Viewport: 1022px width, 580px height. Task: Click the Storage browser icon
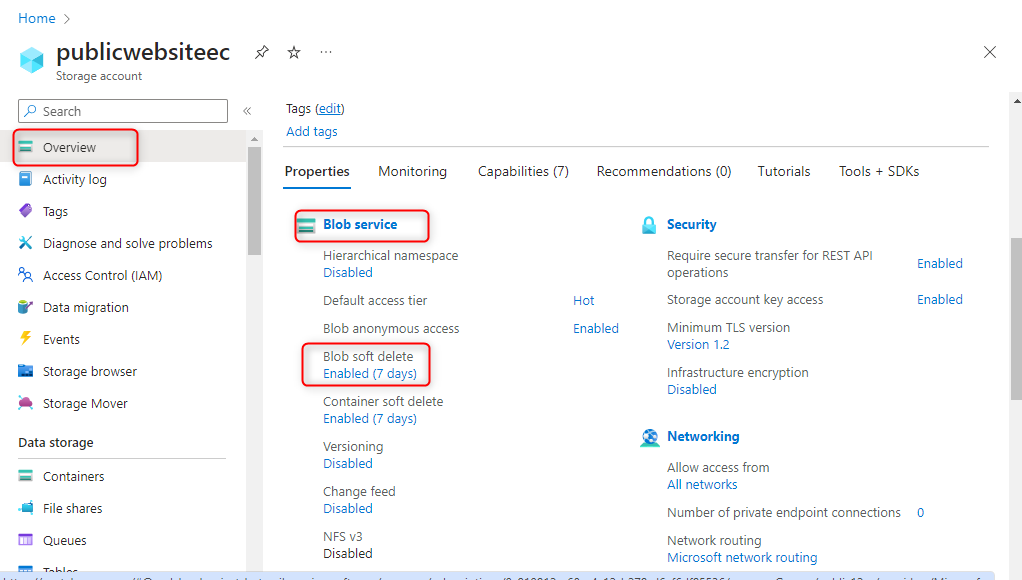pos(26,371)
